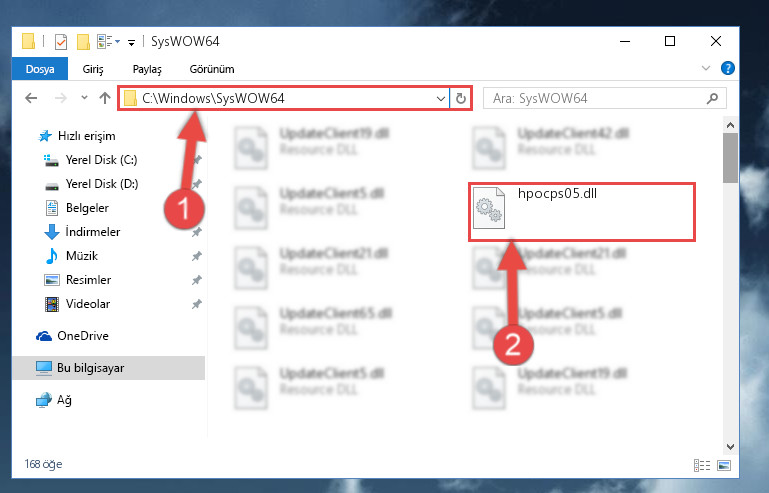Switch to large thumbnails view icon in status bar
The height and width of the screenshot is (493, 769).
point(724,465)
